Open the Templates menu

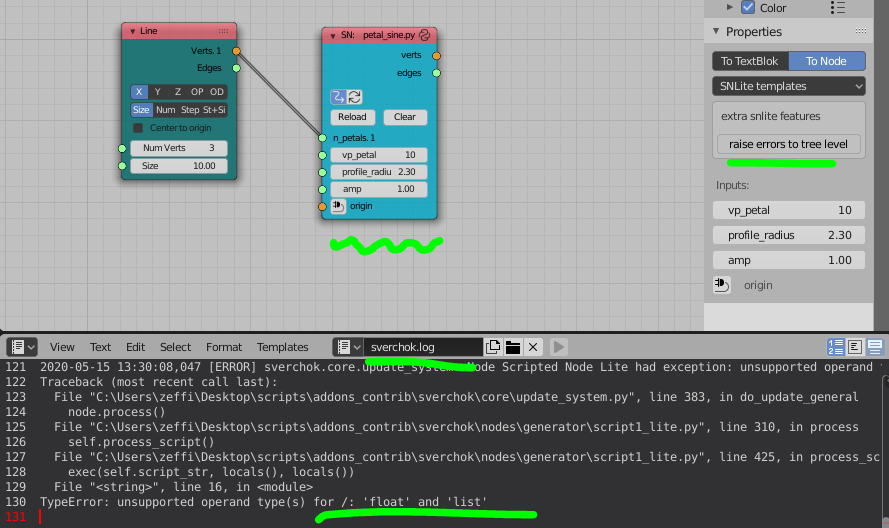282,347
